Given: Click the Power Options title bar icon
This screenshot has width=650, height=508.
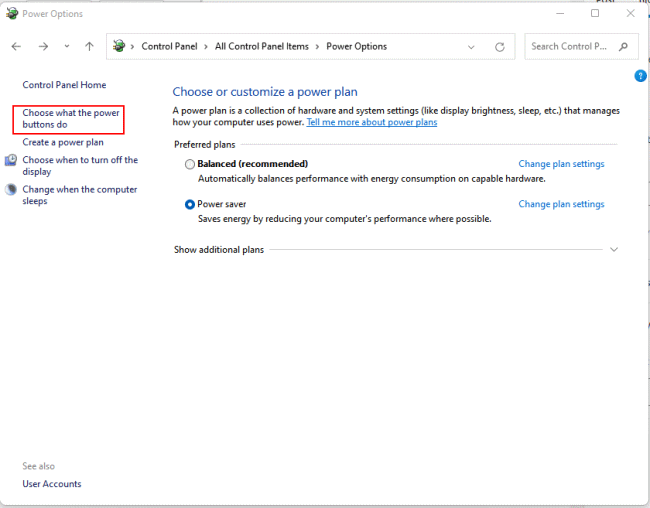Looking at the screenshot, I should [12, 13].
